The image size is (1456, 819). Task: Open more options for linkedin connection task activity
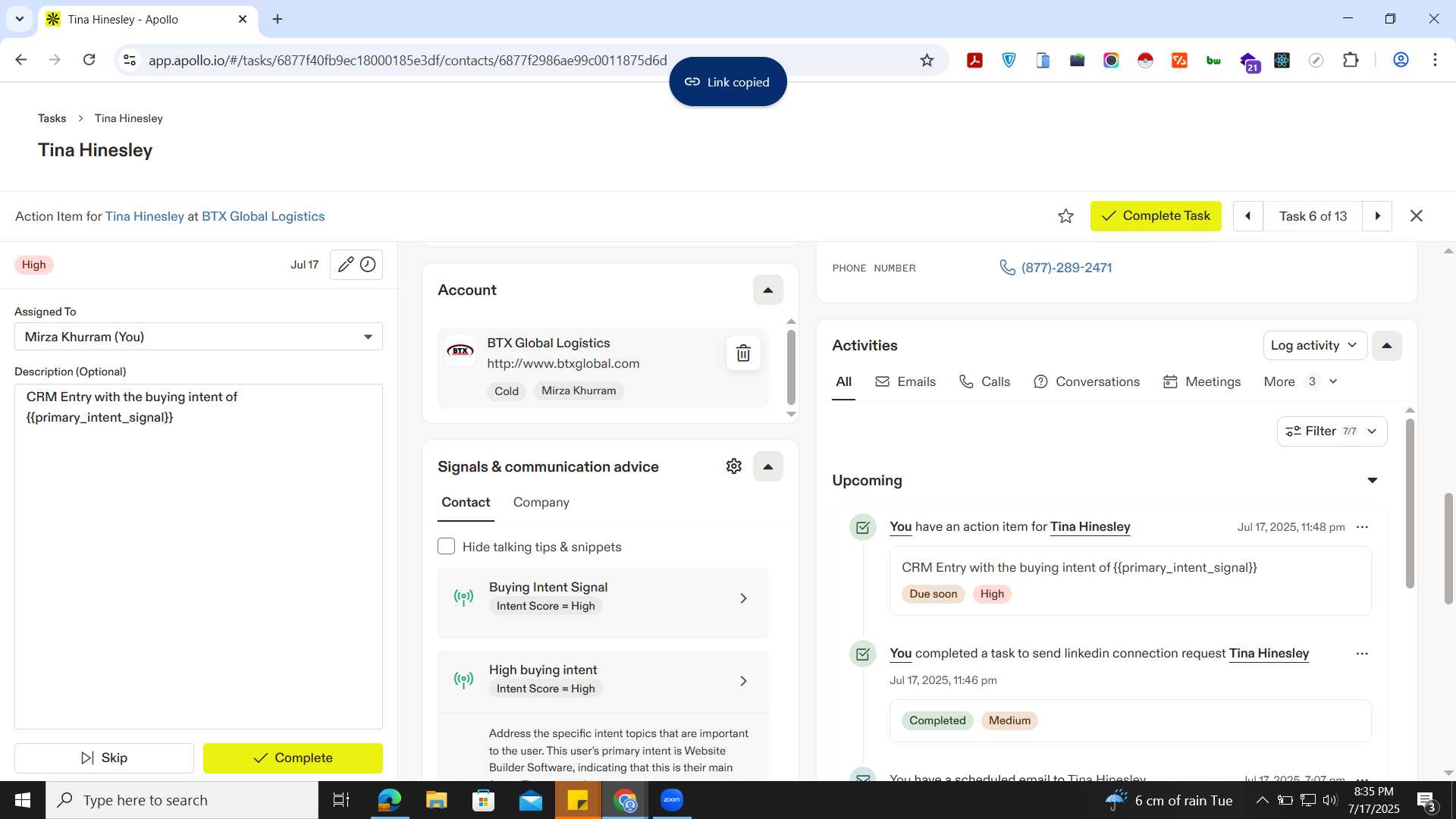pos(1362,654)
